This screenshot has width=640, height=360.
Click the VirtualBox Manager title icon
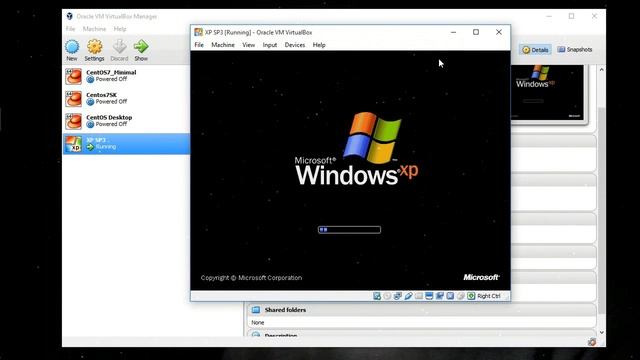coord(69,16)
